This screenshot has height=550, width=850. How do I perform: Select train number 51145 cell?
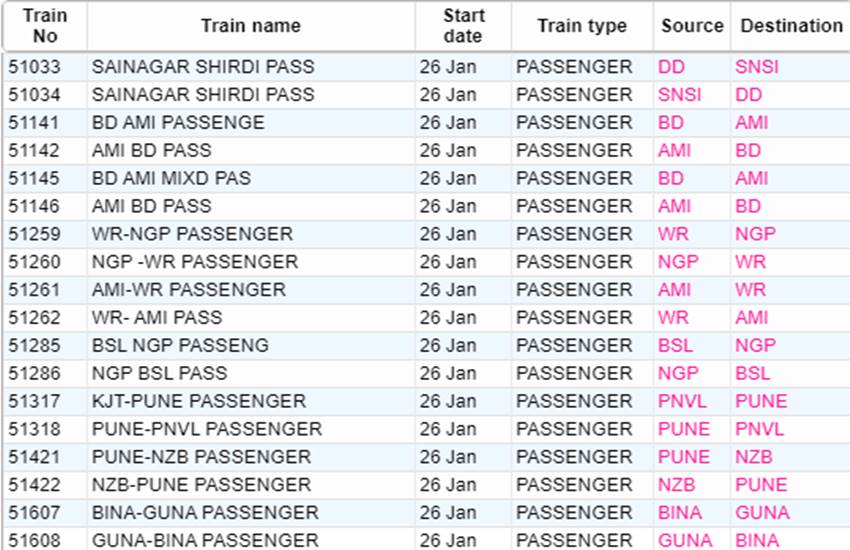click(x=34, y=178)
